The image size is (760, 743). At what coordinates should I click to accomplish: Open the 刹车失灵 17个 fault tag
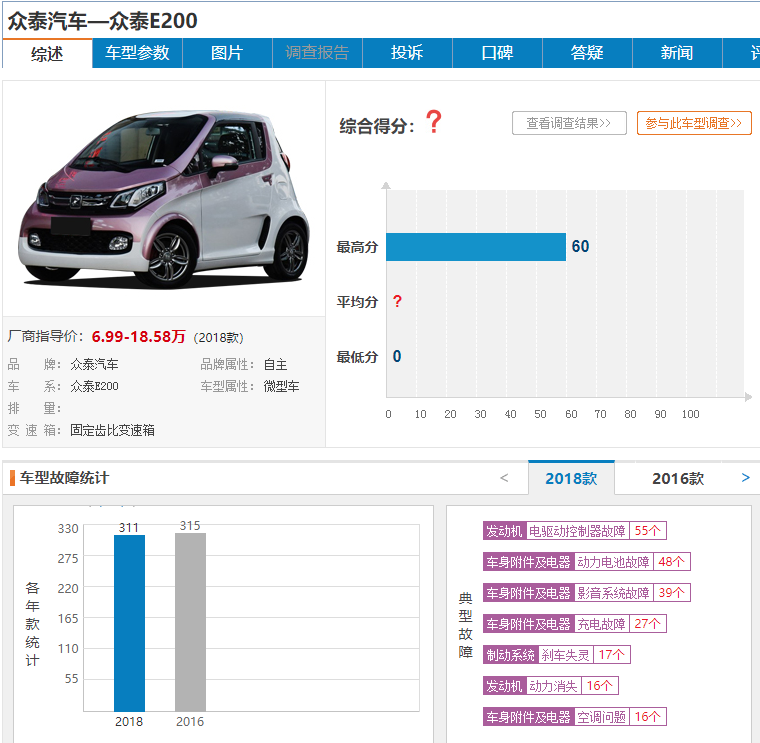pos(557,655)
